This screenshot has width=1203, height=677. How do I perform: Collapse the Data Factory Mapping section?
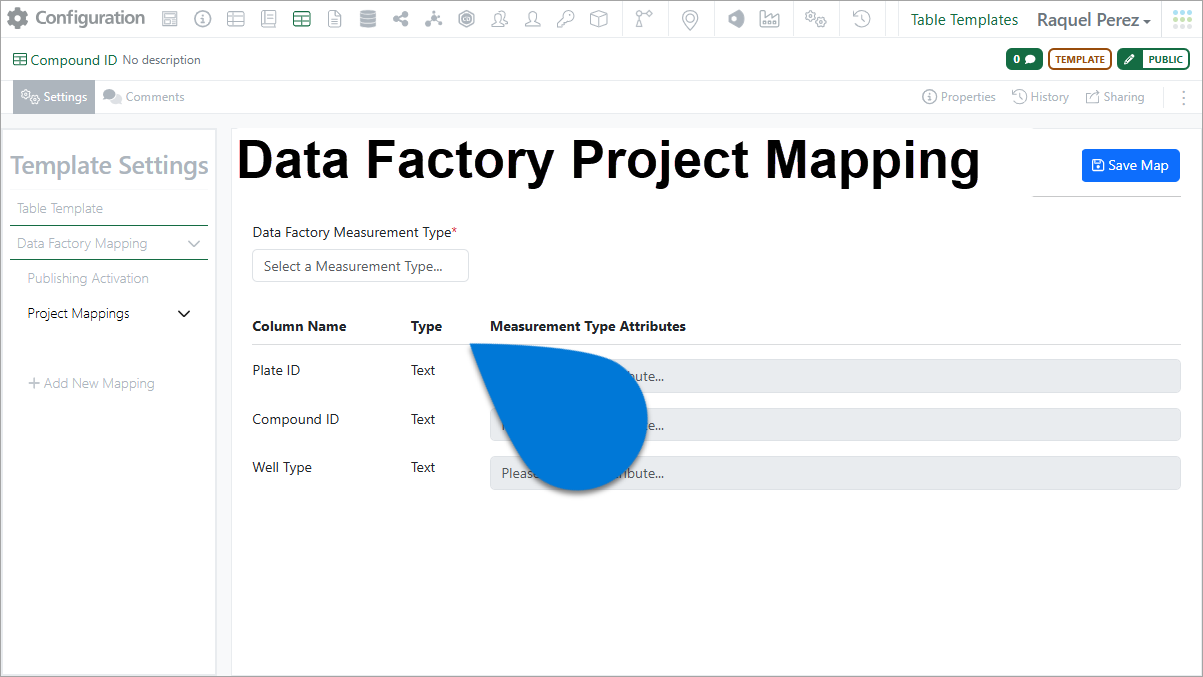194,243
